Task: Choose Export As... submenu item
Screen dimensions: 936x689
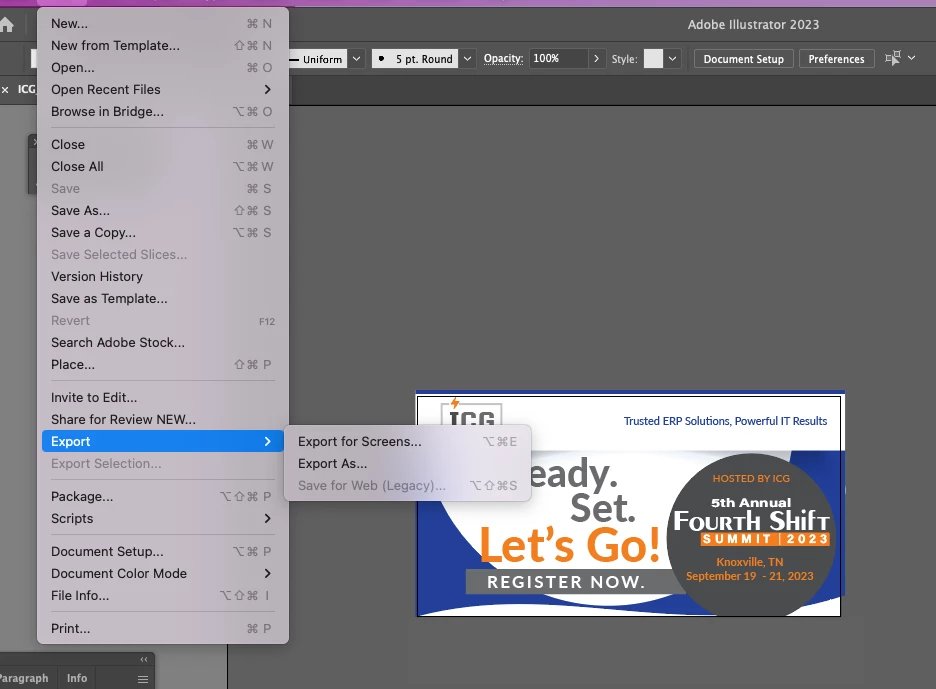Action: point(407,464)
